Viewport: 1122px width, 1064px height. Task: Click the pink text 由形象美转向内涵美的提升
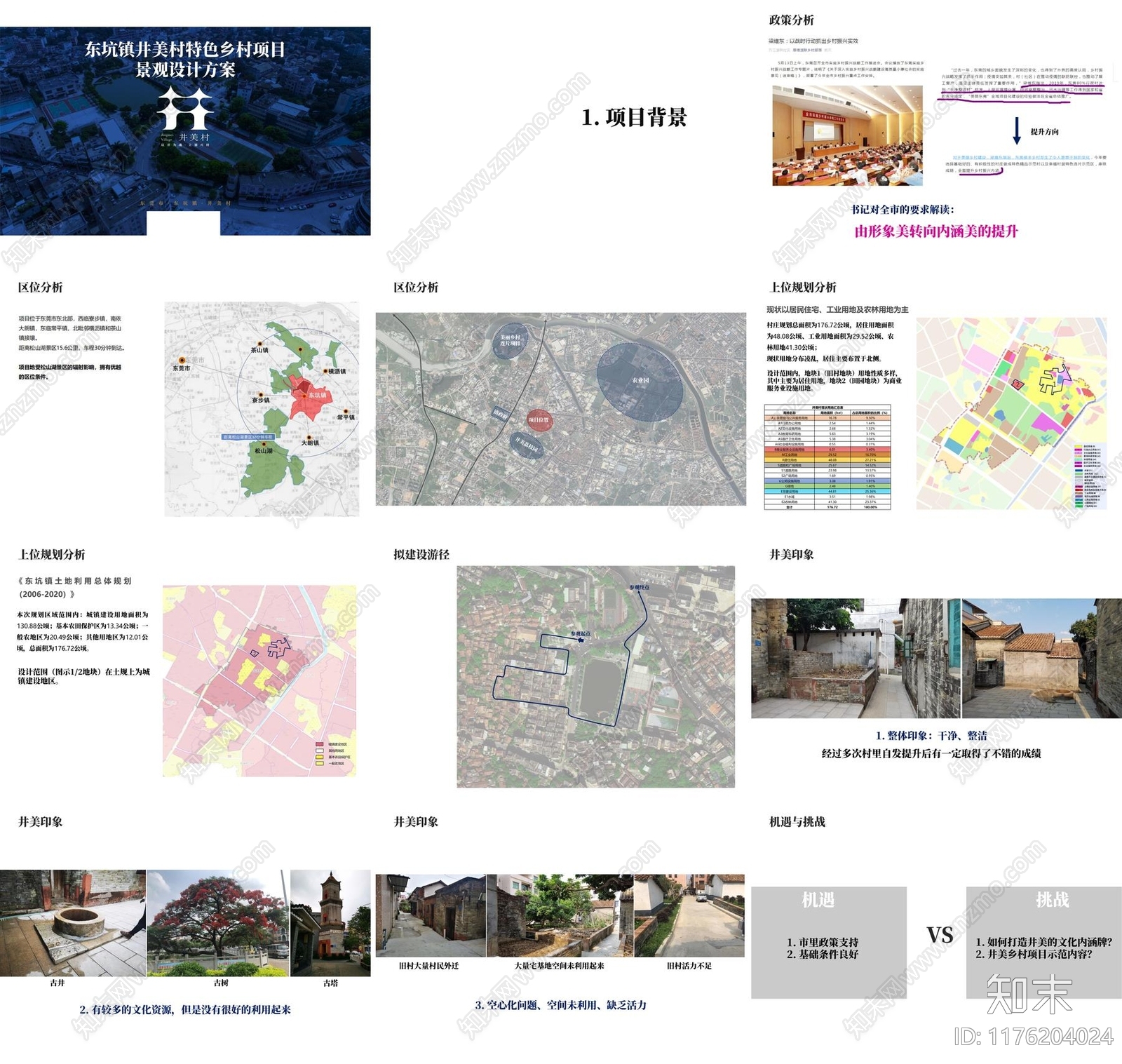click(x=935, y=231)
